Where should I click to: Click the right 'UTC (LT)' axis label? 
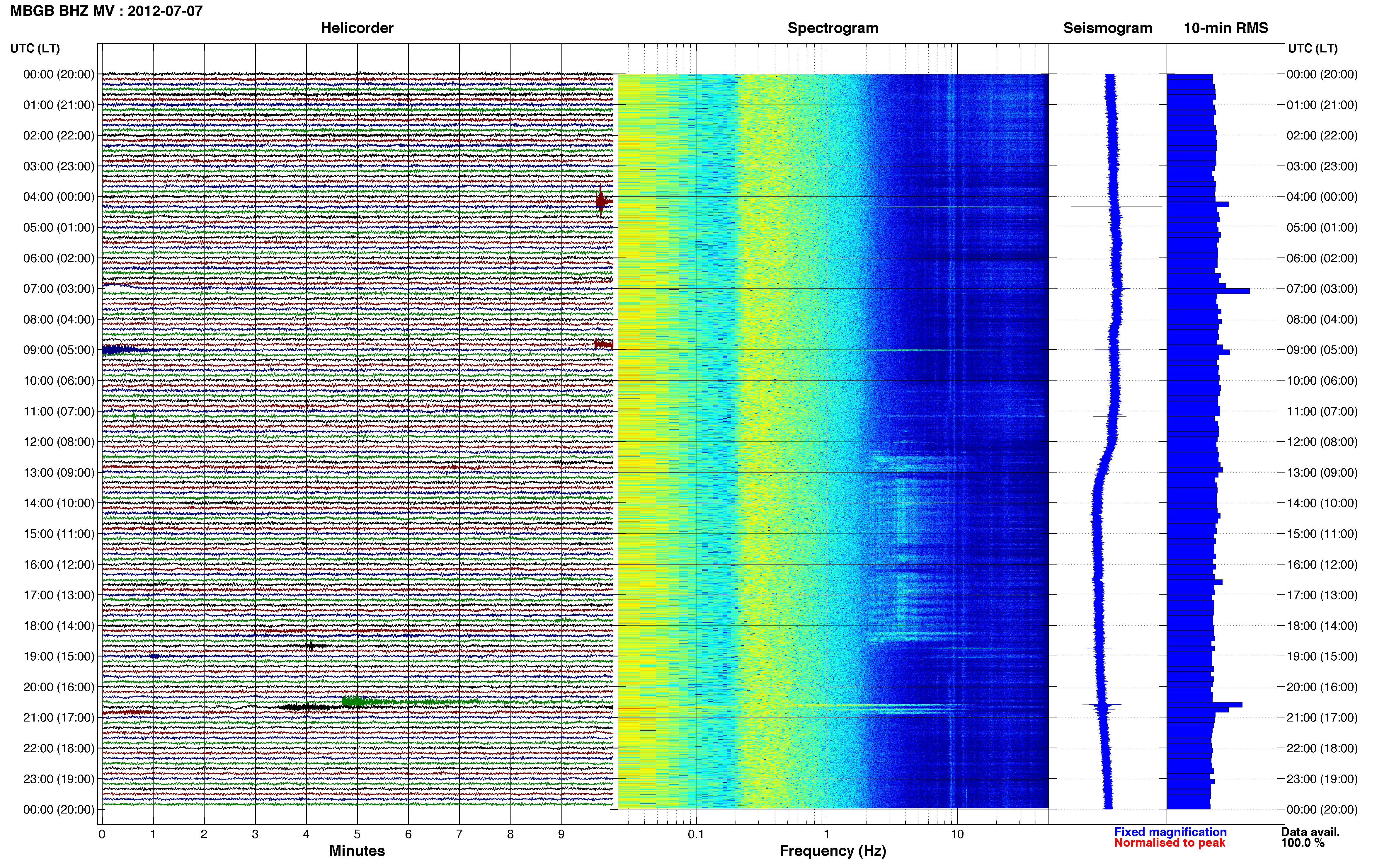(1313, 48)
